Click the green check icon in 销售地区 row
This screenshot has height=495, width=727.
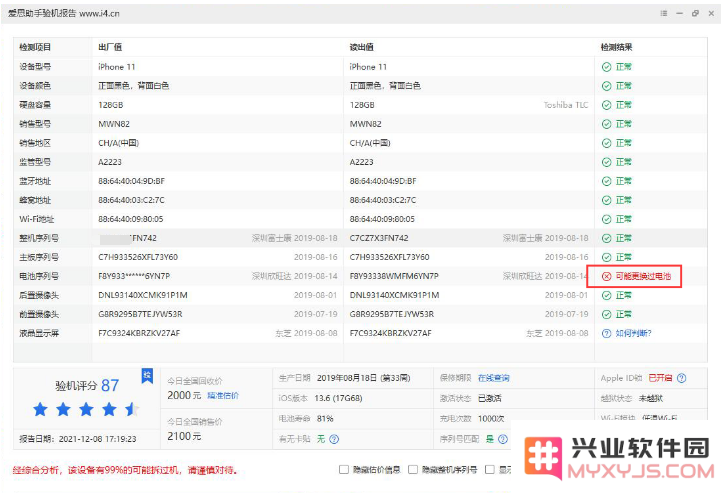point(606,143)
